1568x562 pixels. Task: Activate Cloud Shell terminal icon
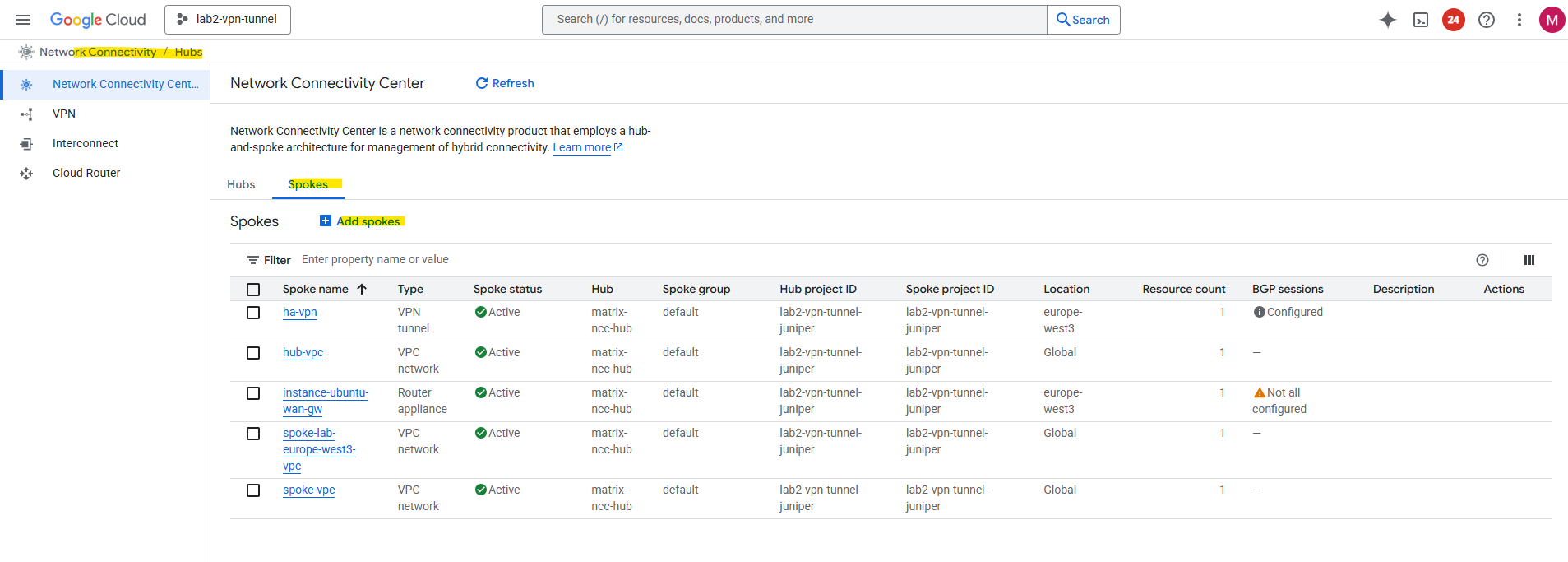[1421, 20]
